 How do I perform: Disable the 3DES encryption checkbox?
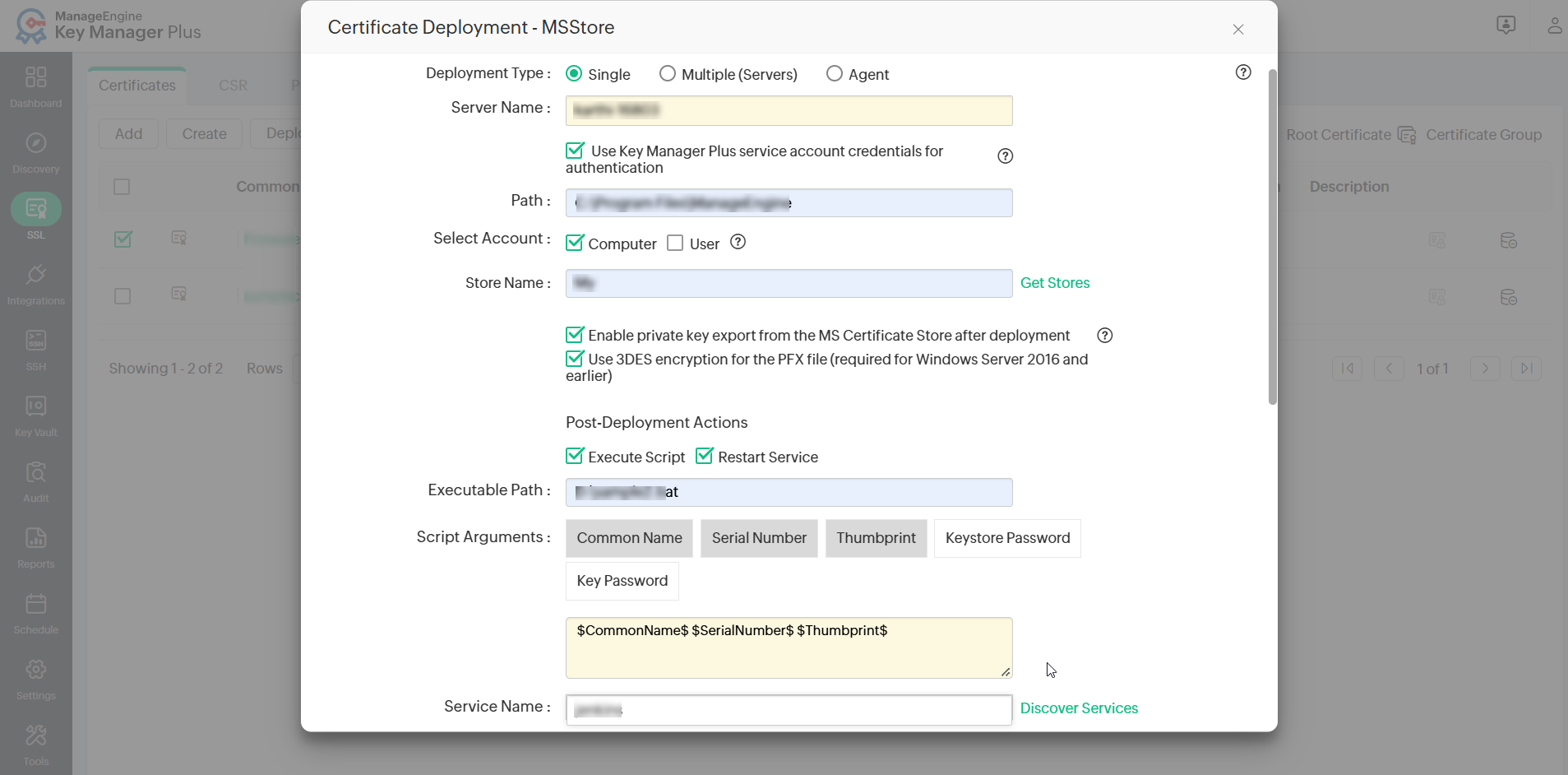(x=575, y=359)
